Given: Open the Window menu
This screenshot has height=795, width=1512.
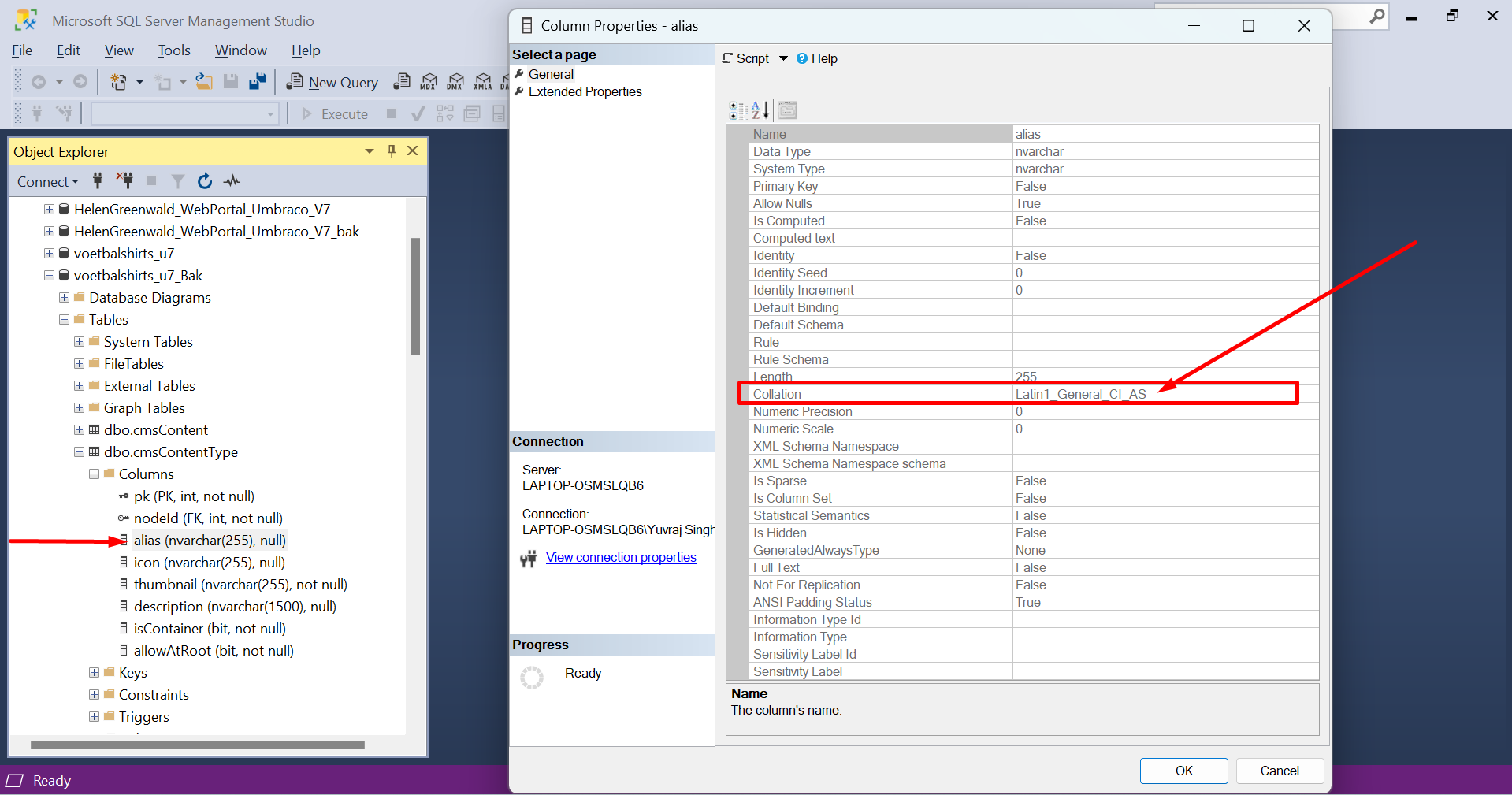Looking at the screenshot, I should point(241,50).
